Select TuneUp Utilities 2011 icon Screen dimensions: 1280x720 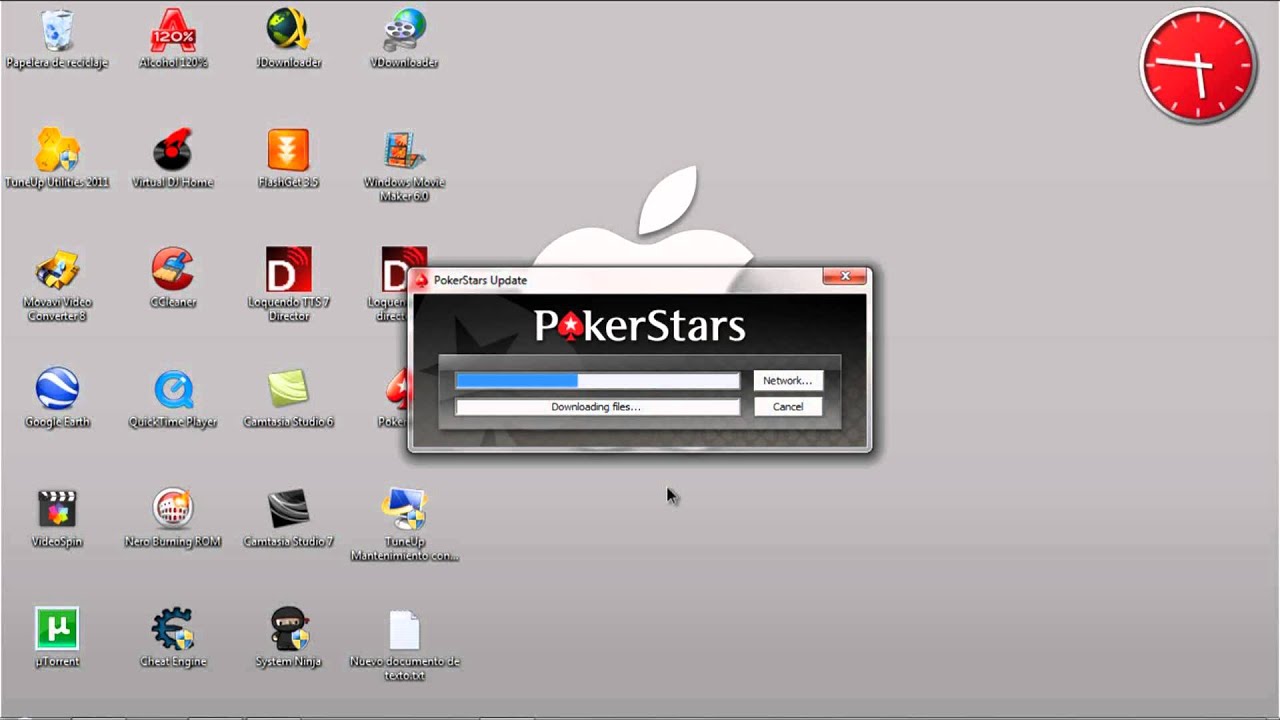57,151
